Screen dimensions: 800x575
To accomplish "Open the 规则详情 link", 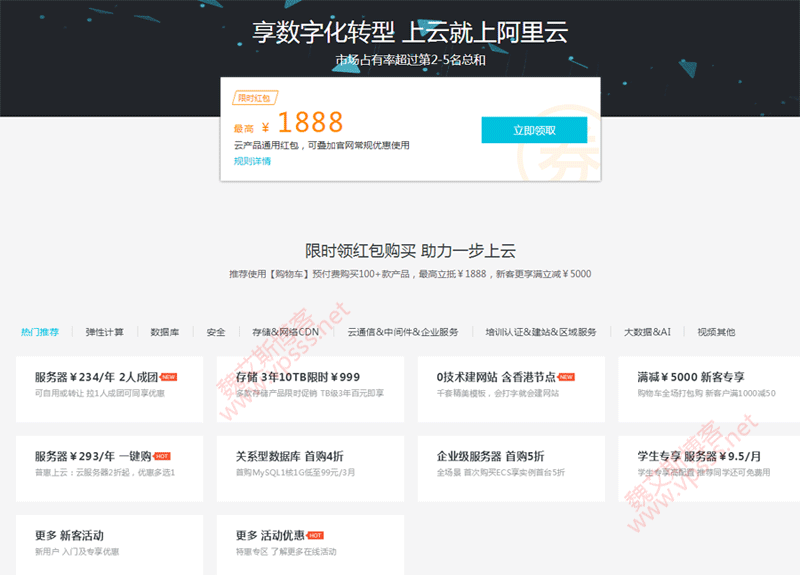I will (252, 161).
